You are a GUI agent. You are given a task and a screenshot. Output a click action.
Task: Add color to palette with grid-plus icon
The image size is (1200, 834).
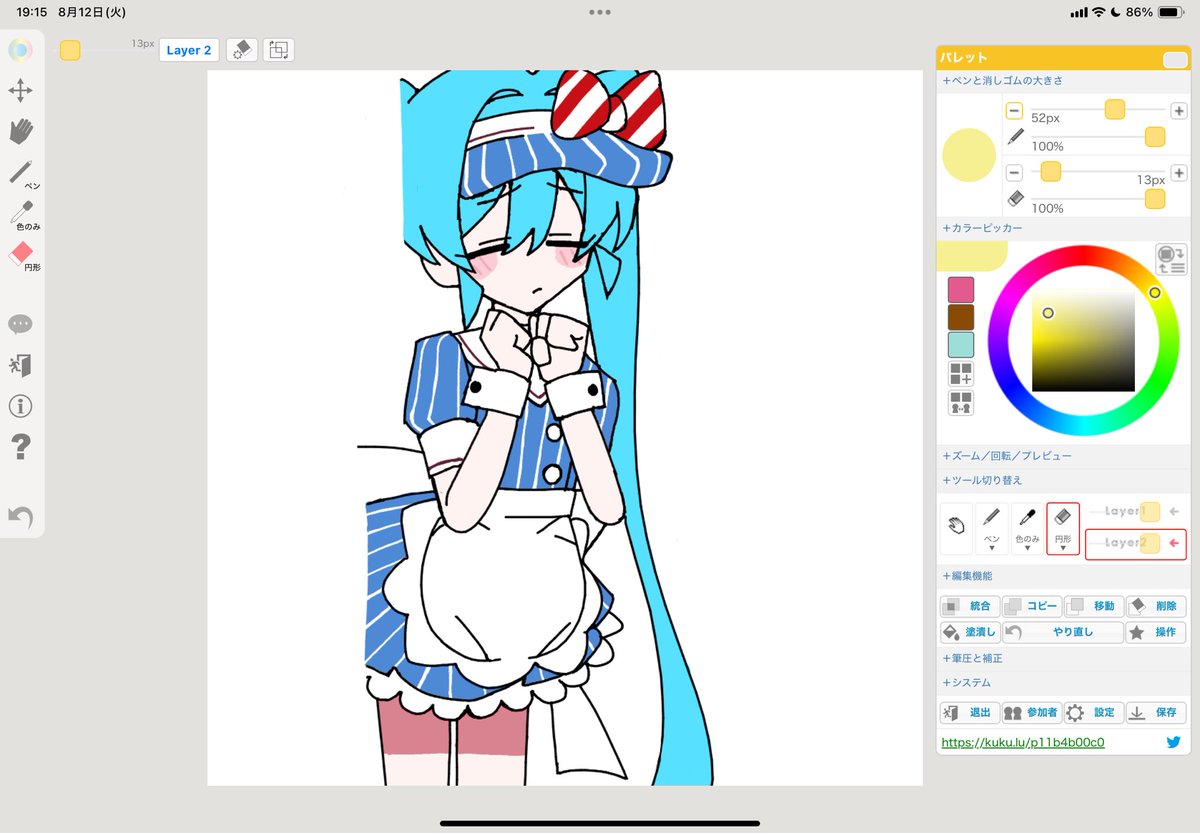point(961,374)
